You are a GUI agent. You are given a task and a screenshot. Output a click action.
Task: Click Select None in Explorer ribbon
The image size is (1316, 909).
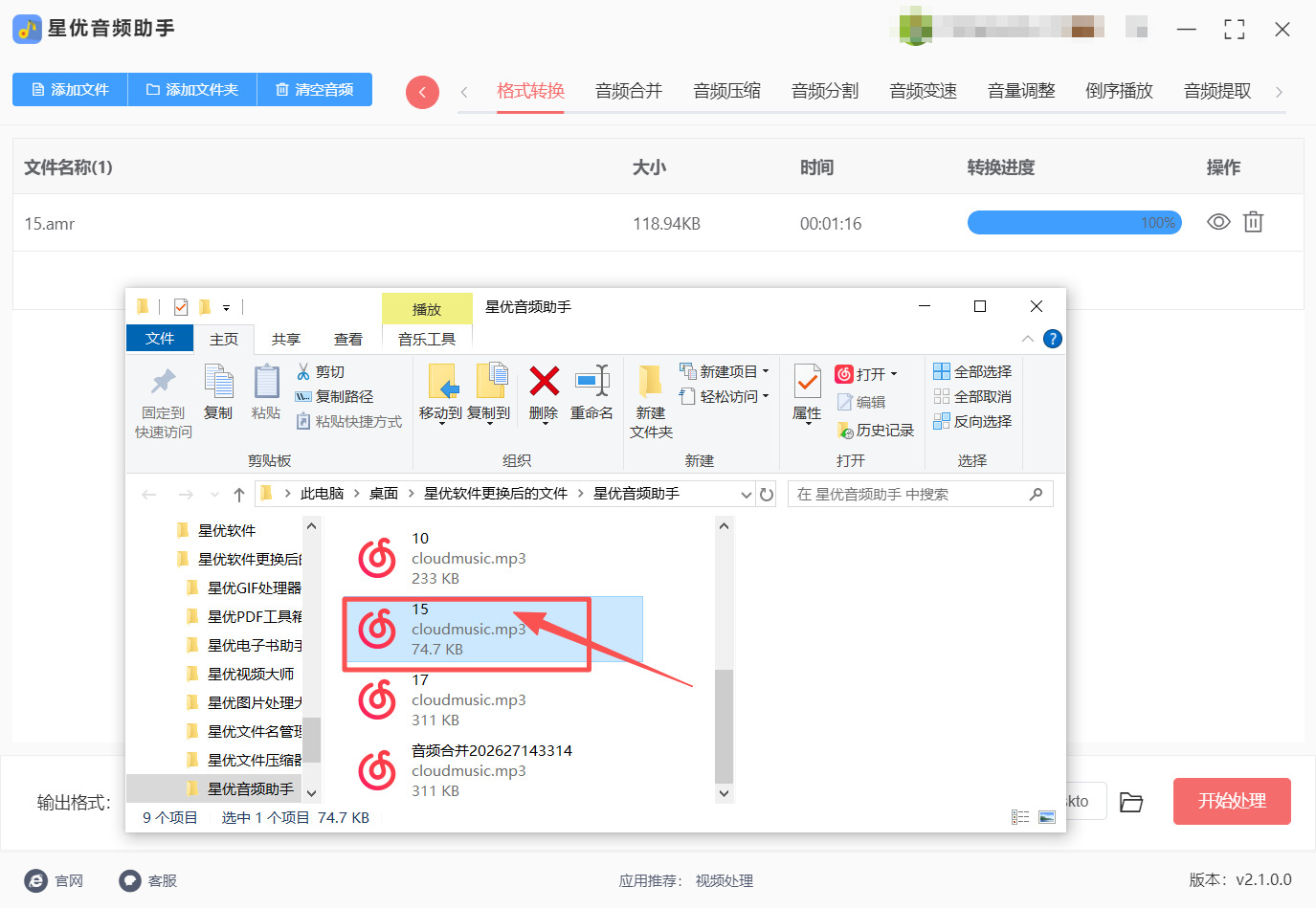pos(972,396)
